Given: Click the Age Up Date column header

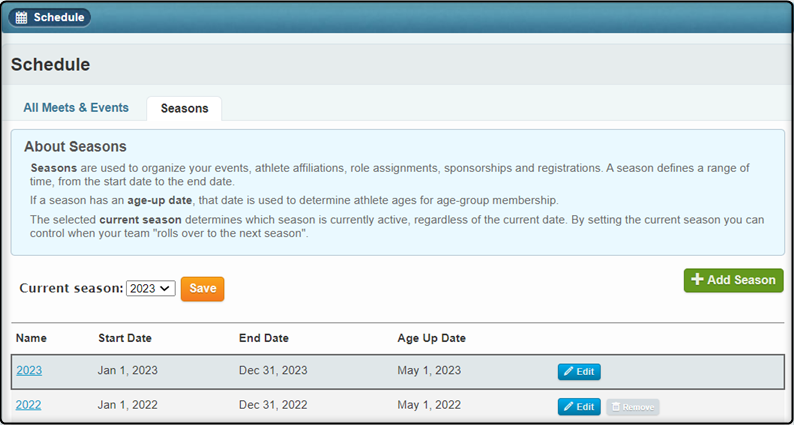Looking at the screenshot, I should coord(431,338).
